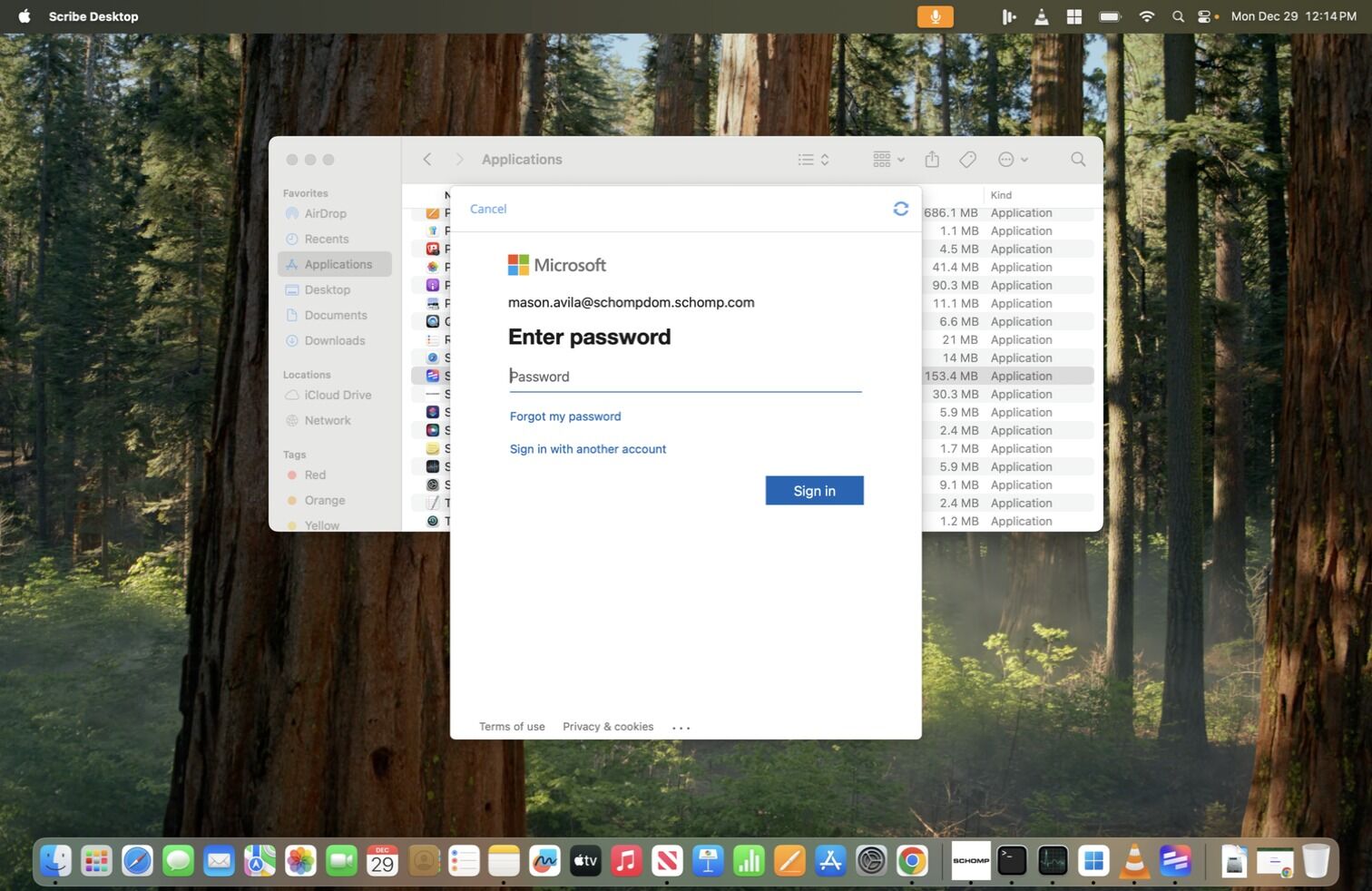Launch Apple TV from the dock
This screenshot has height=891, width=1372.
click(x=585, y=860)
